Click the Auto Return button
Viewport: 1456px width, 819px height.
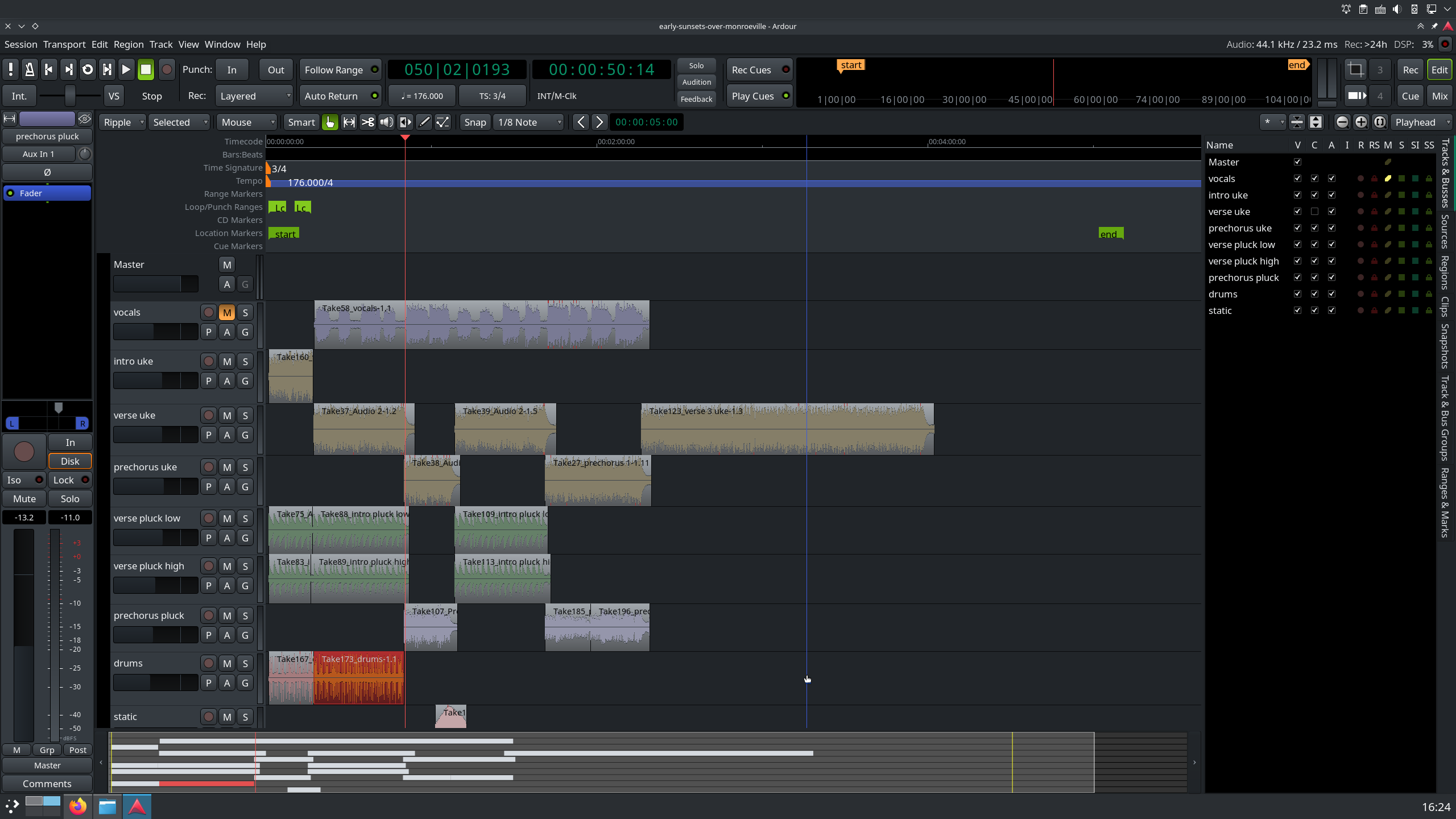coord(340,95)
